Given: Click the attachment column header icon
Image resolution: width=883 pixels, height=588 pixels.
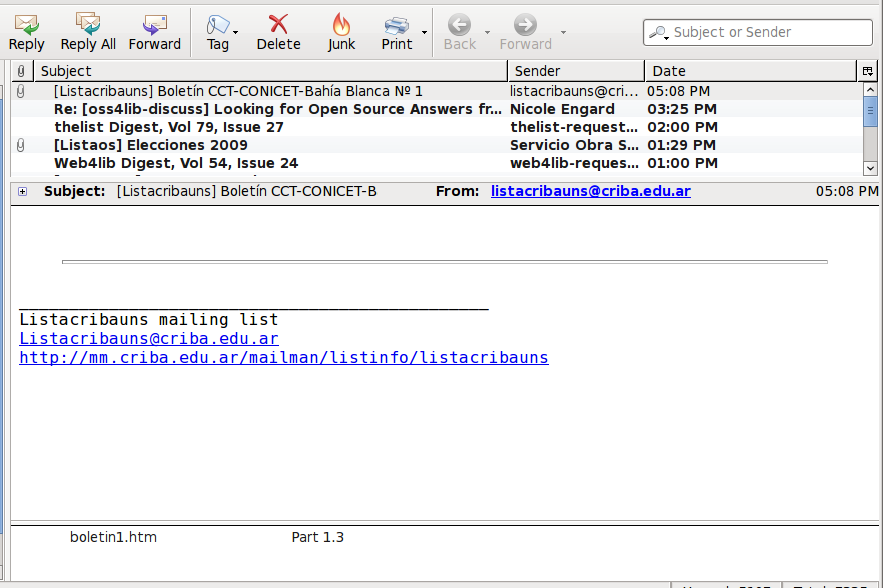Looking at the screenshot, I should tap(21, 71).
